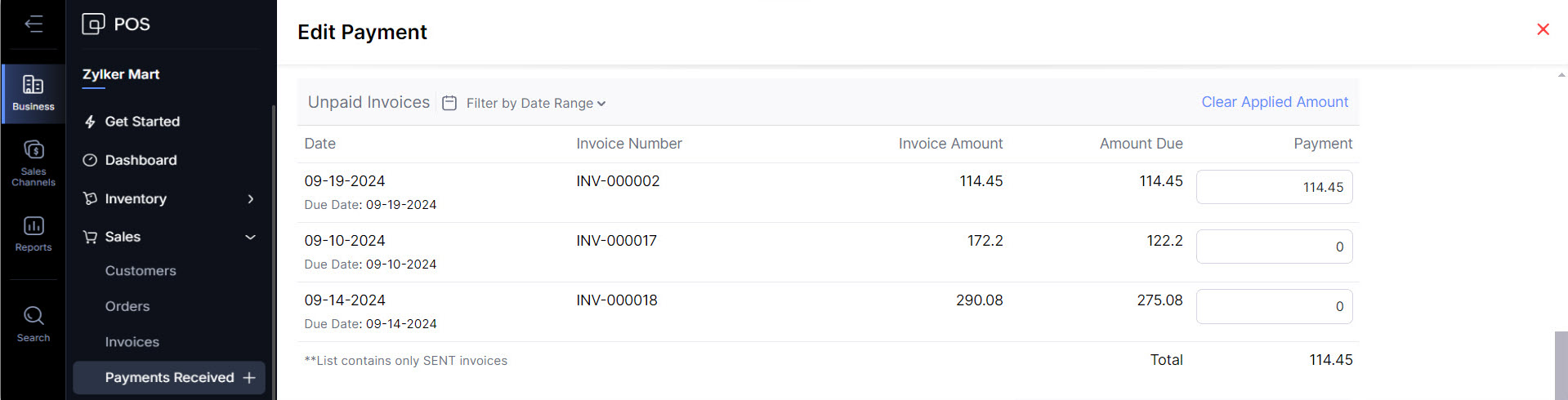Close the Edit Payment panel
This screenshot has width=1568, height=400.
click(1543, 29)
